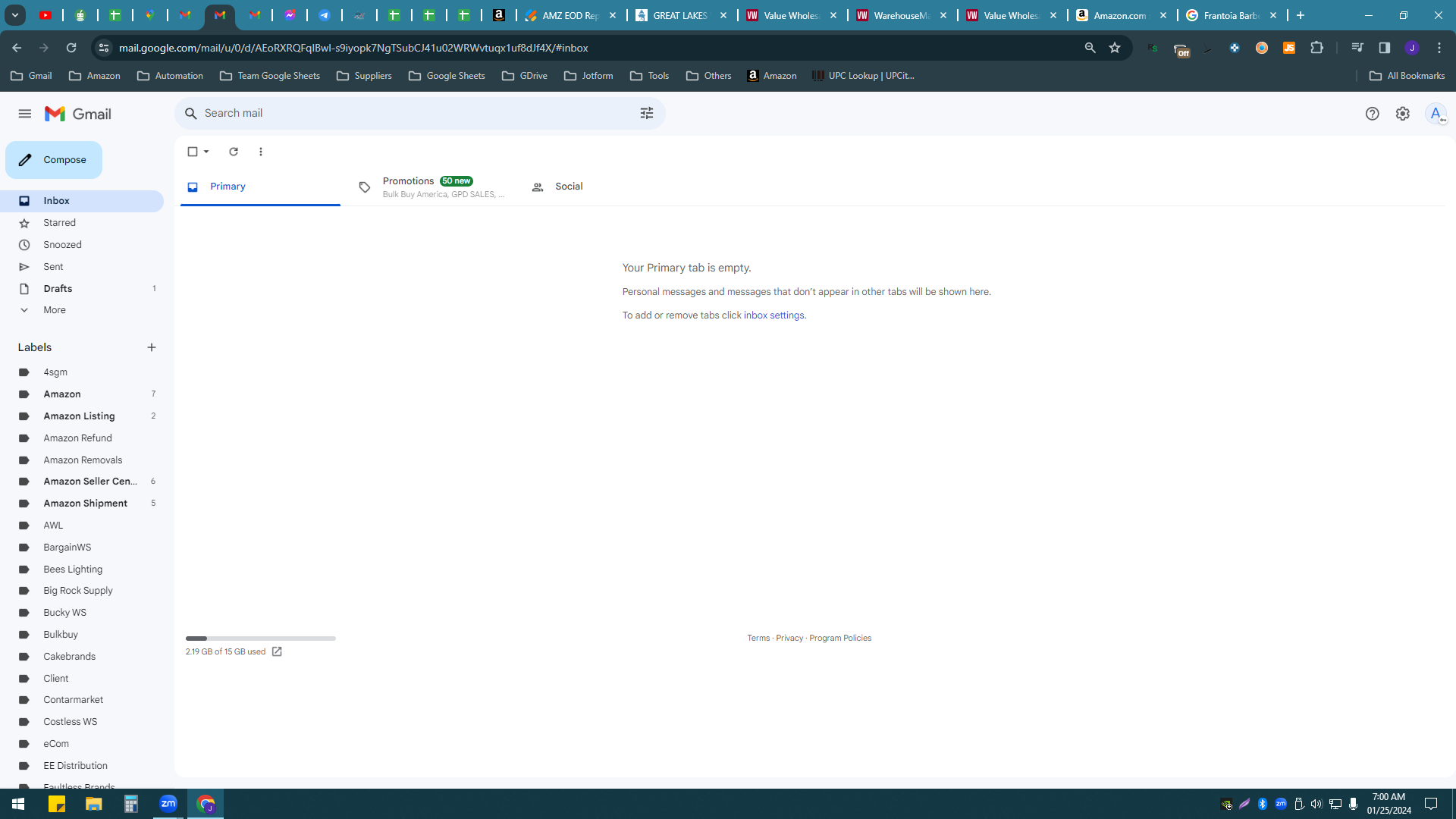Create new label with plus icon
The image size is (1456, 819).
(x=152, y=347)
